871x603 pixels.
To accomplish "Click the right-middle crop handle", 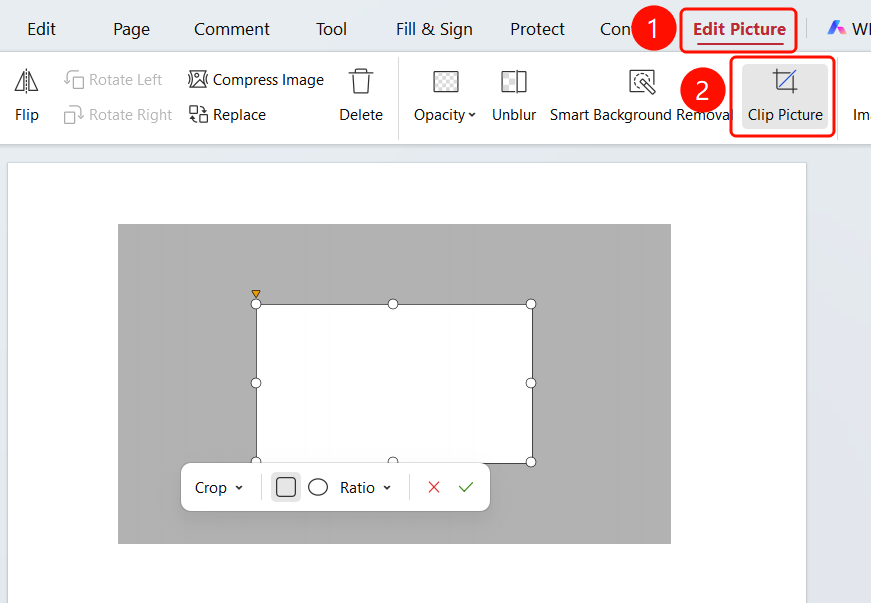I will 531,383.
